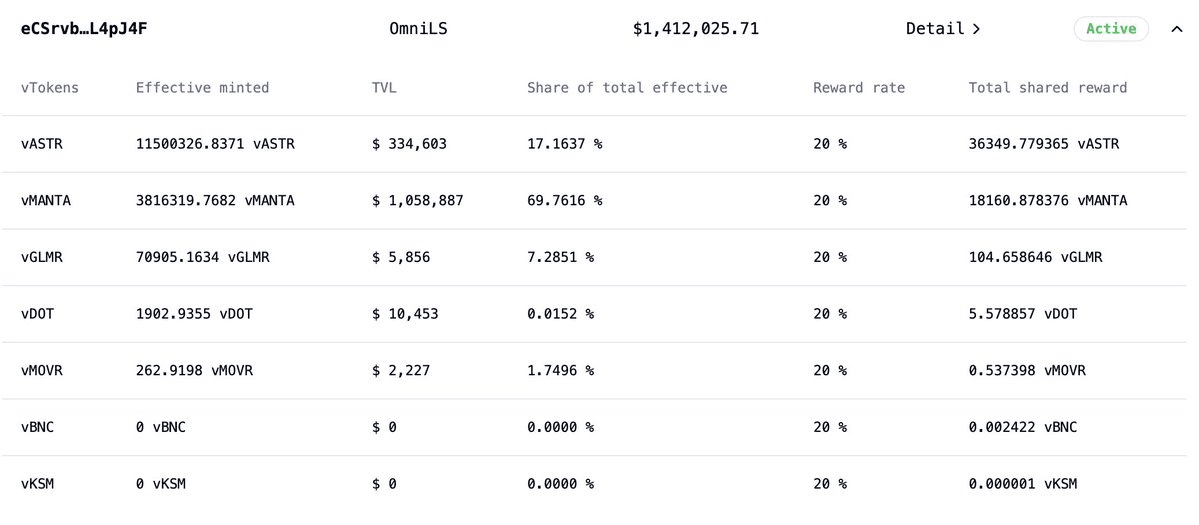Click the $1,412,025.71 total value
This screenshot has height=525, width=1199.
tap(695, 29)
